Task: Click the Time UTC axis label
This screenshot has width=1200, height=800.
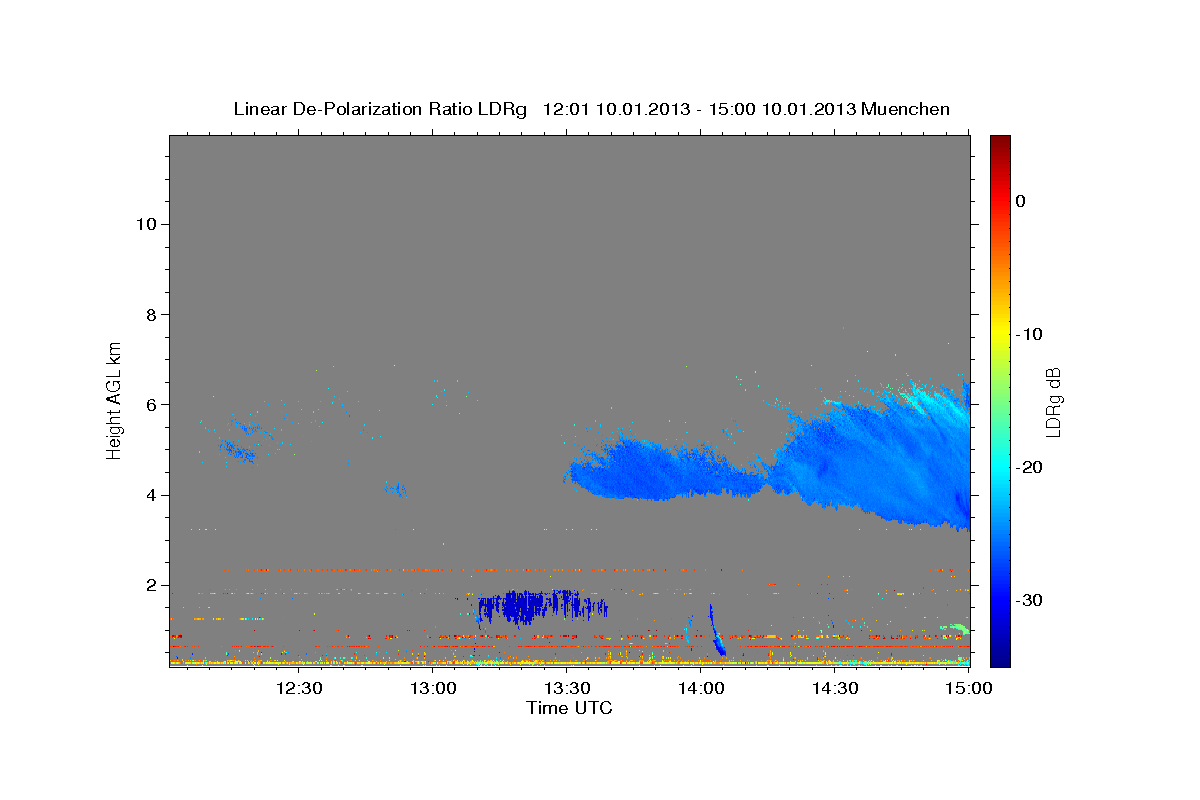Action: click(x=569, y=708)
